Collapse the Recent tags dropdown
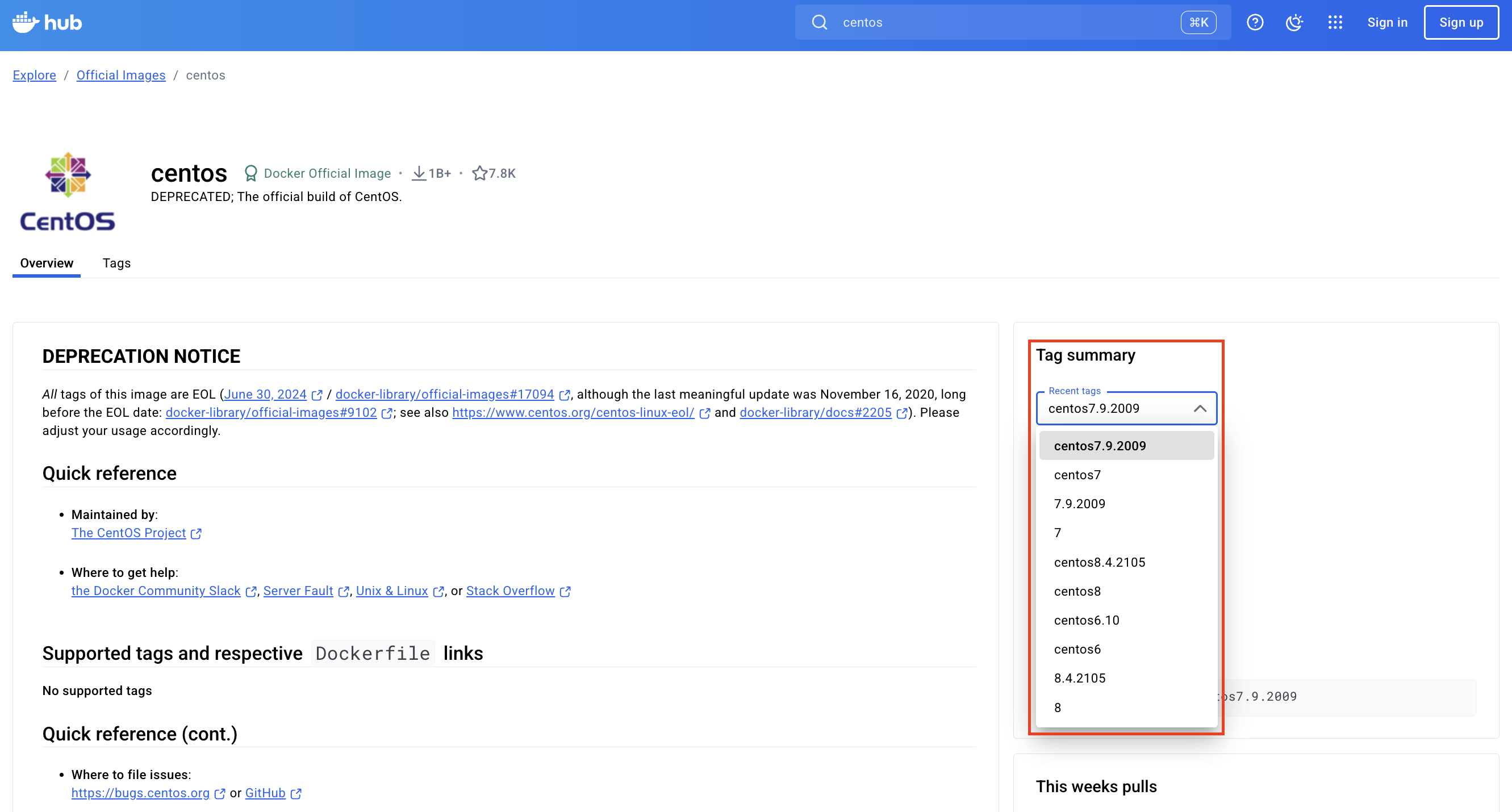Image resolution: width=1512 pixels, height=812 pixels. (1200, 408)
